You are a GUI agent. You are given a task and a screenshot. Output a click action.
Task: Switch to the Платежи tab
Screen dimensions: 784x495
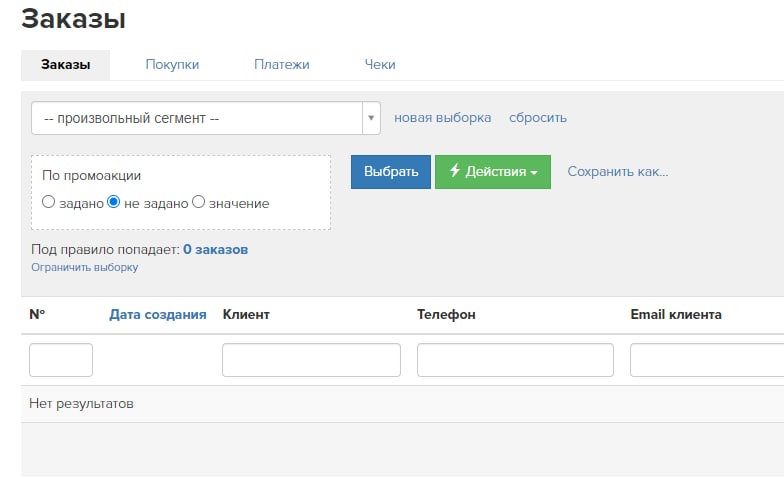coord(282,64)
